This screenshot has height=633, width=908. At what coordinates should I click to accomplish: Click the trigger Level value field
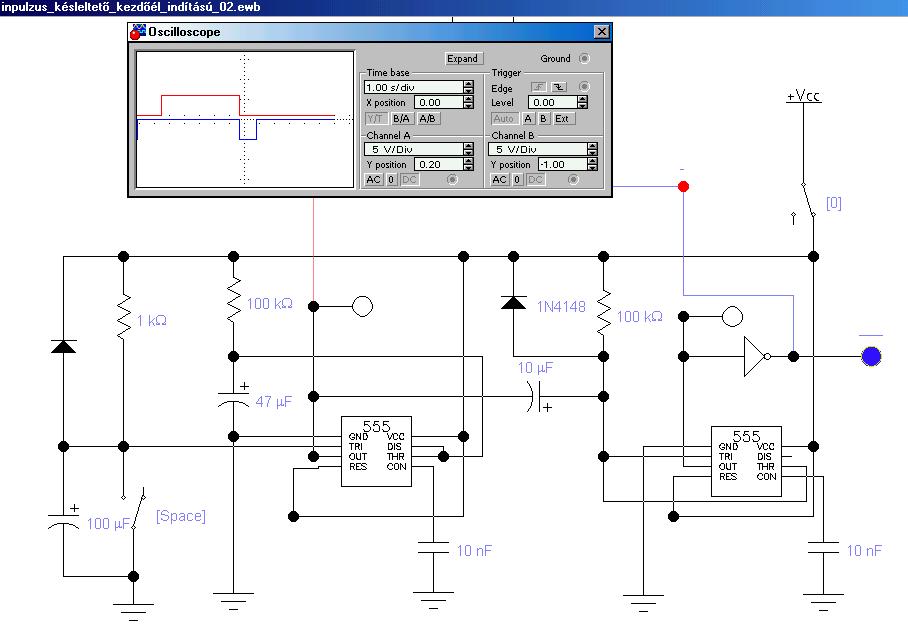pyautogui.click(x=552, y=103)
